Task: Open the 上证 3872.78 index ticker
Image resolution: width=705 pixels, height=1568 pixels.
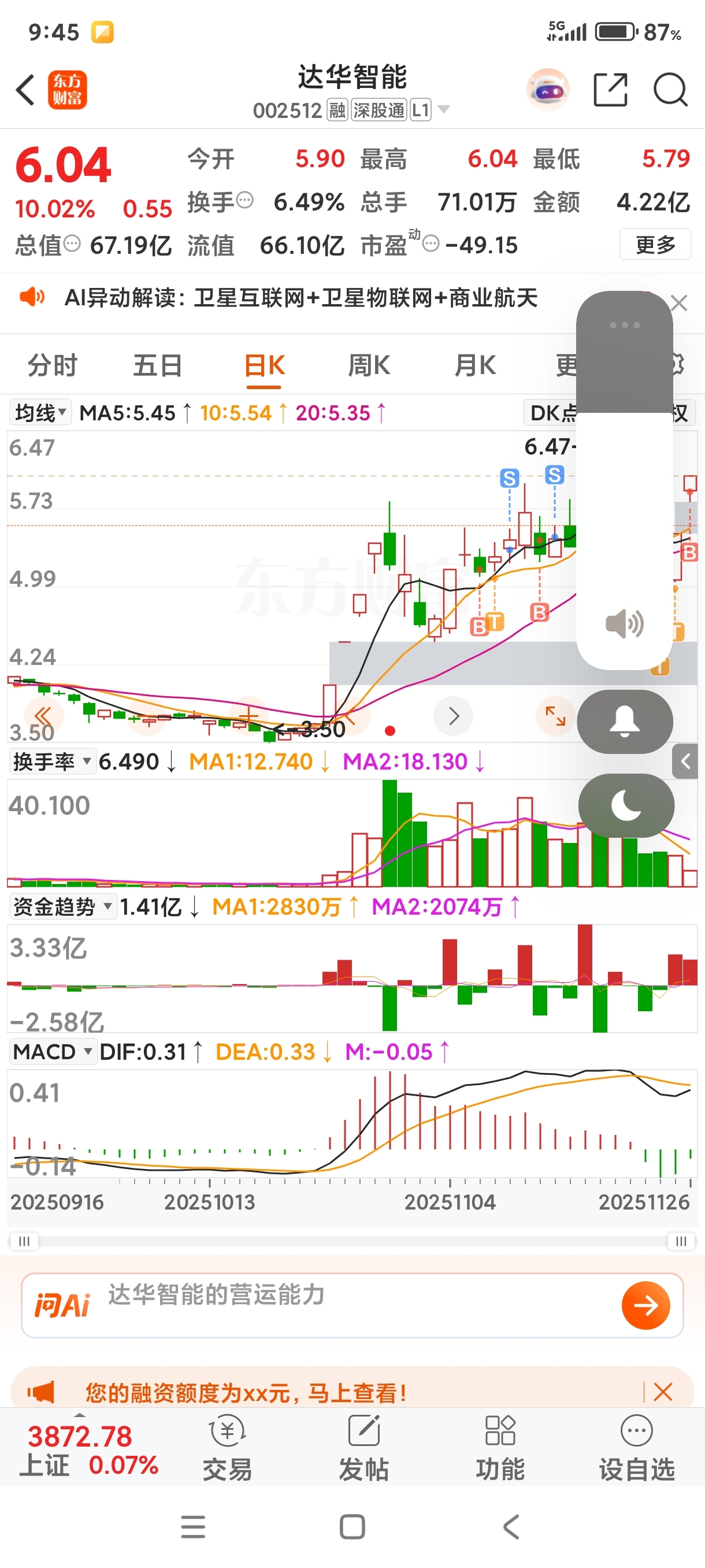Action: [x=89, y=1451]
